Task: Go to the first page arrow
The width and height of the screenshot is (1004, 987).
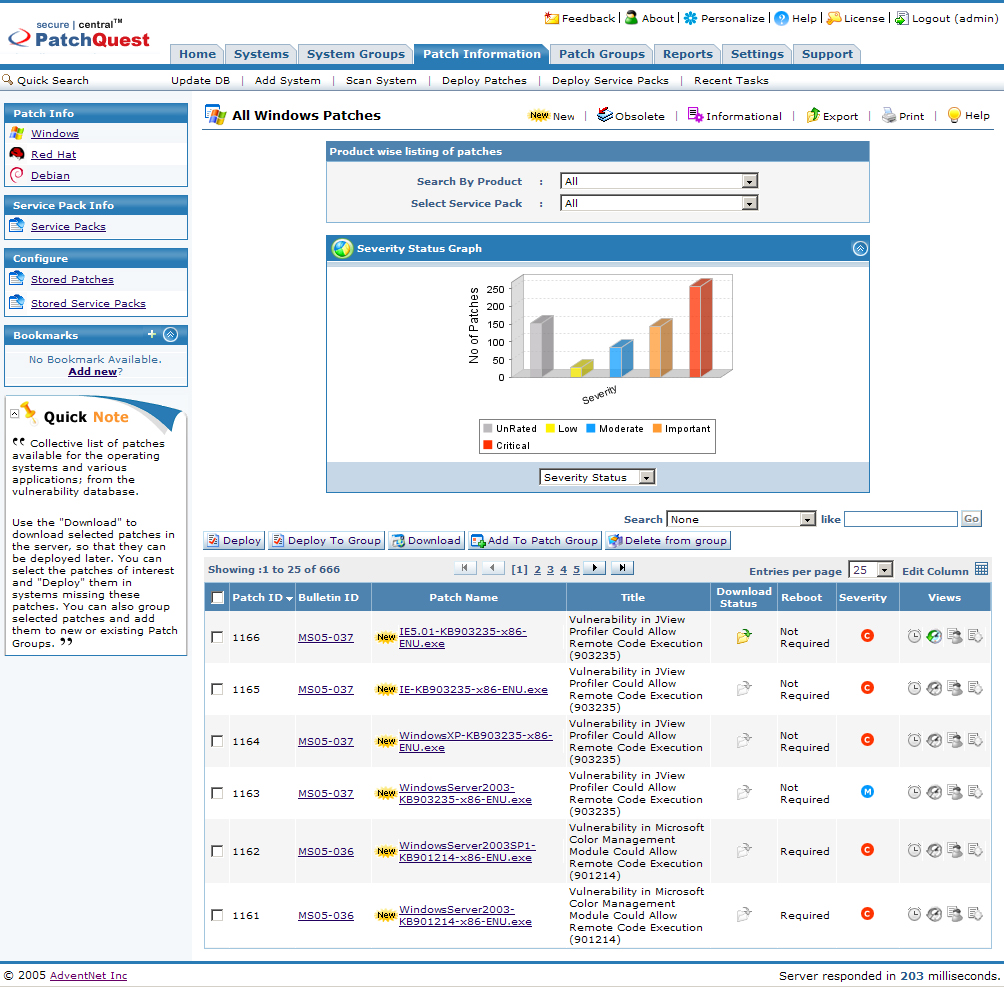Action: (465, 567)
